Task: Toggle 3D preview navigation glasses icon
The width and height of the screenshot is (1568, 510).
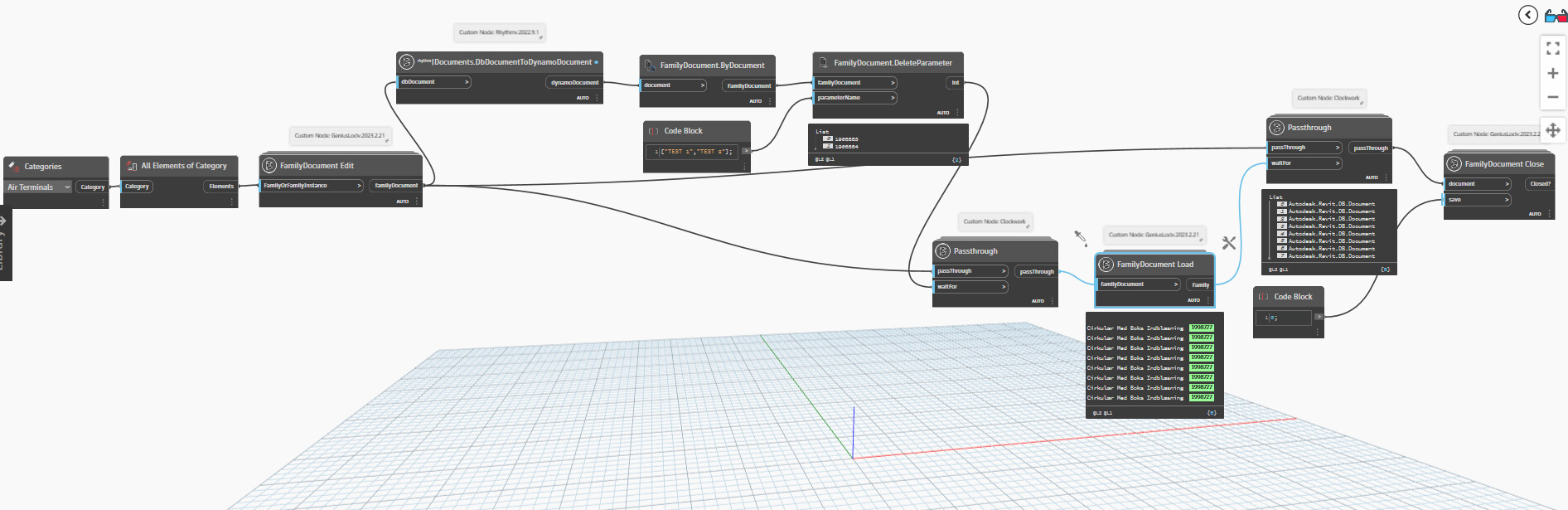Action: pos(1556,15)
